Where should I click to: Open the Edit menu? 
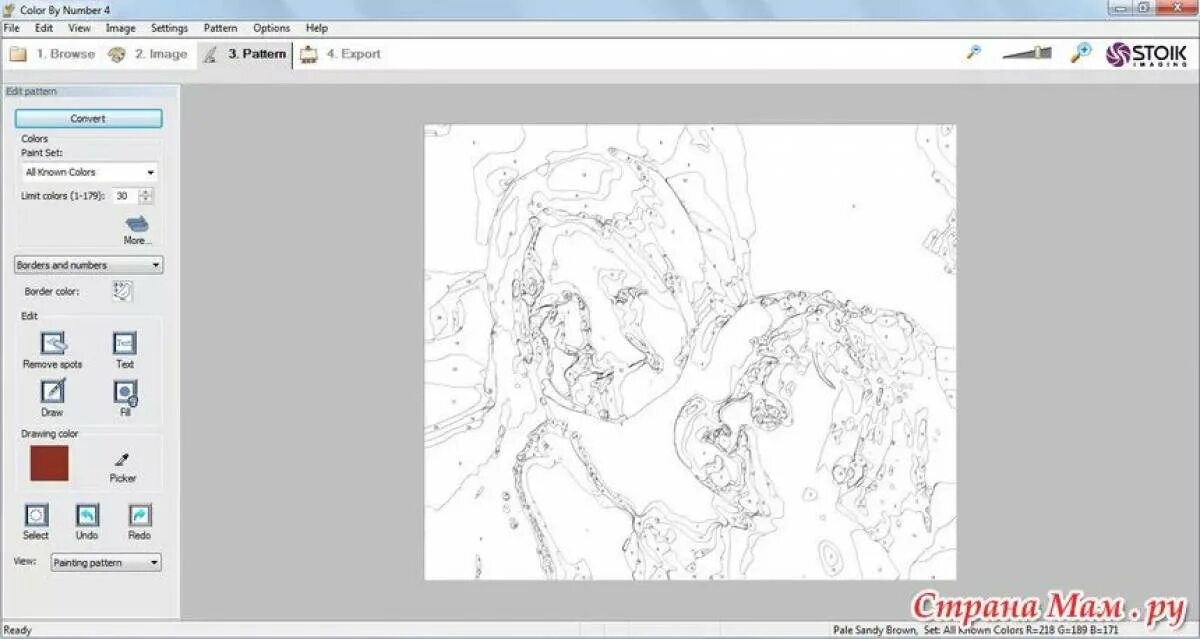point(44,28)
